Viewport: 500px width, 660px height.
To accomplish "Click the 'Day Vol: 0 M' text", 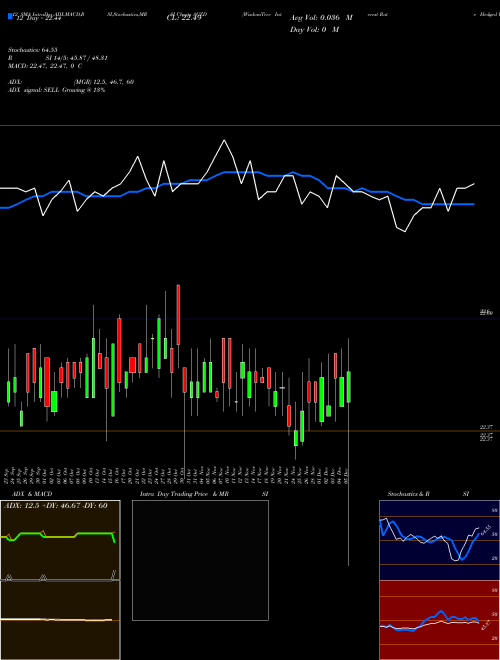I will click(314, 29).
